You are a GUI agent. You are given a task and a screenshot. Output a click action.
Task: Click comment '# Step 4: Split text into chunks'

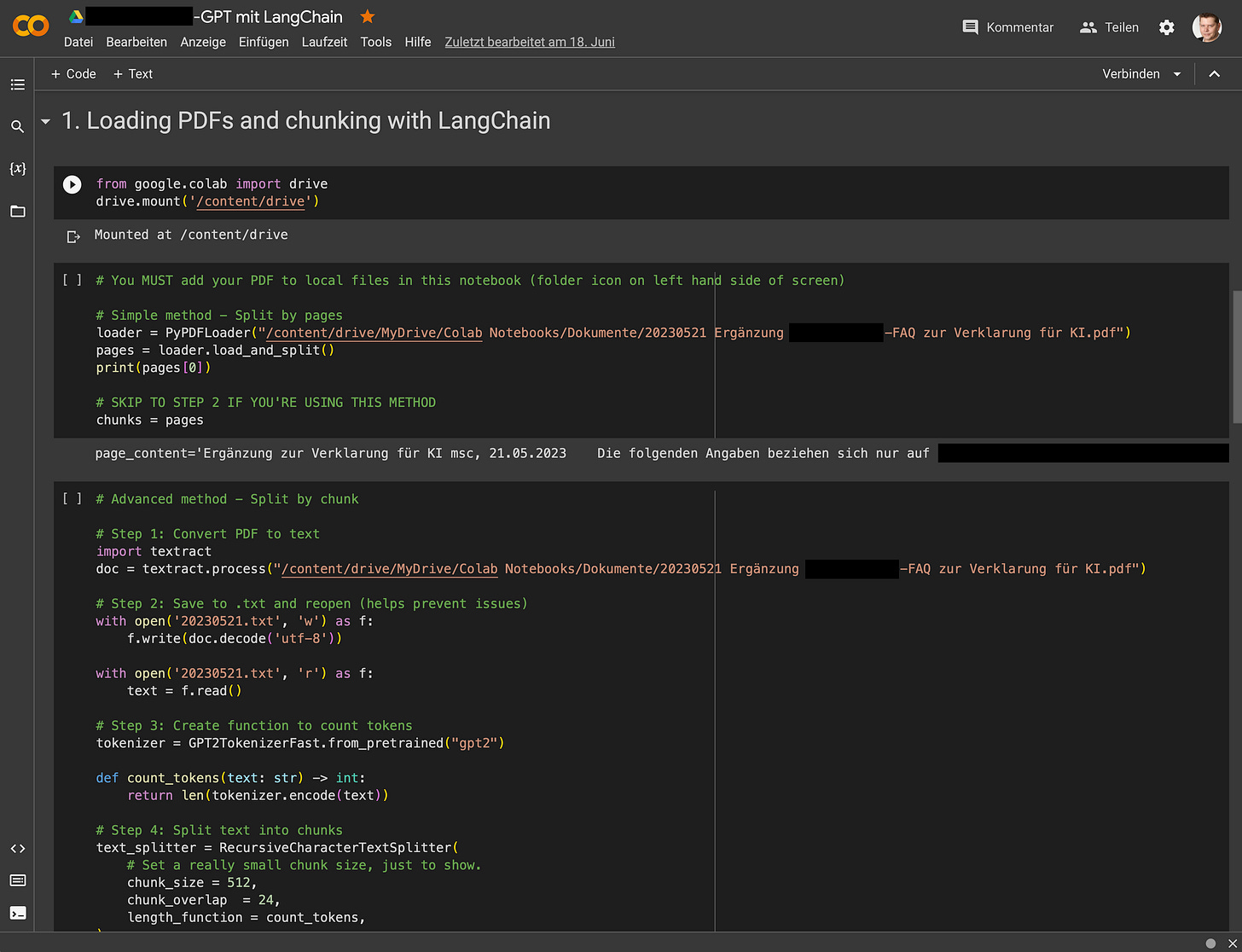(219, 830)
